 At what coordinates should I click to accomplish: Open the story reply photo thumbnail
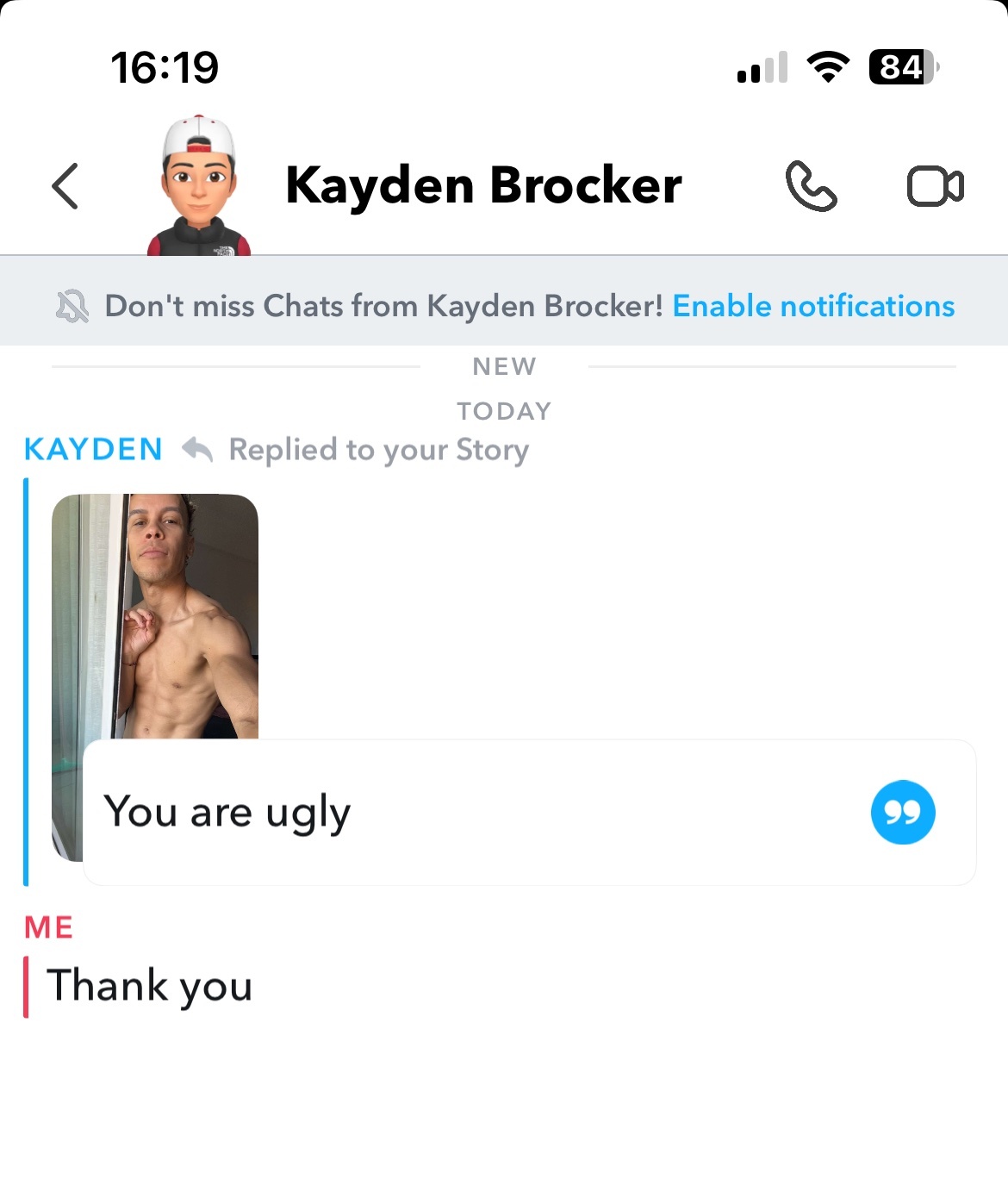[155, 616]
